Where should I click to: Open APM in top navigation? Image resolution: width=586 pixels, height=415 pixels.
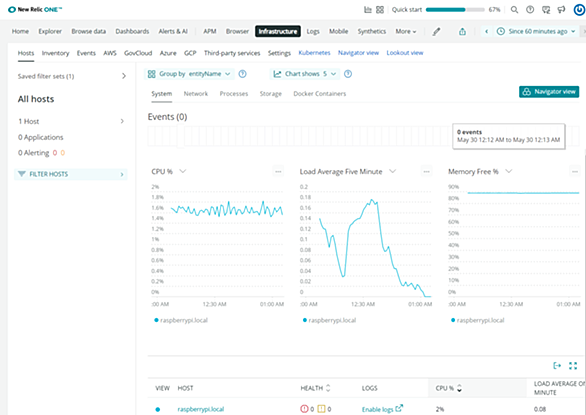click(210, 31)
